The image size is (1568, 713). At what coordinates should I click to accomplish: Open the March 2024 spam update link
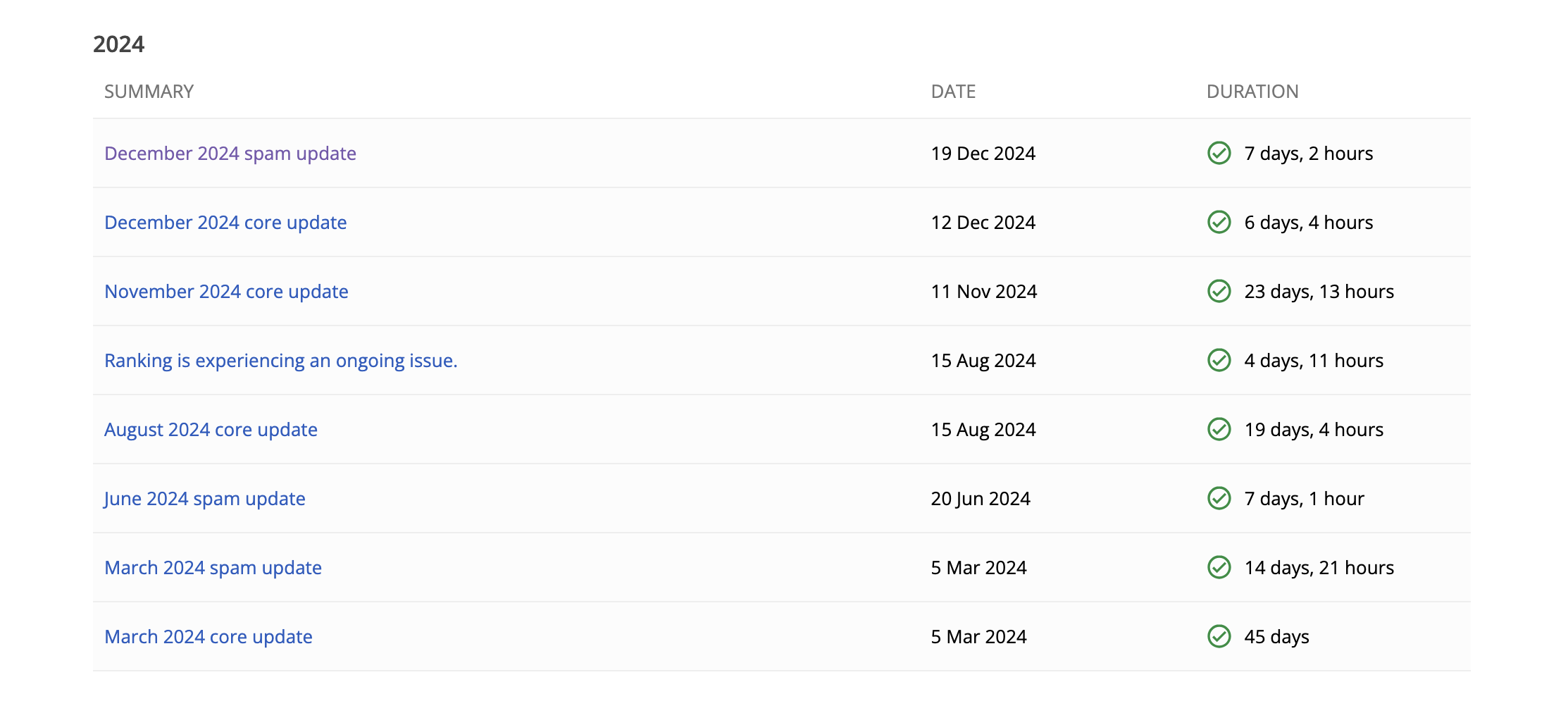coord(213,568)
